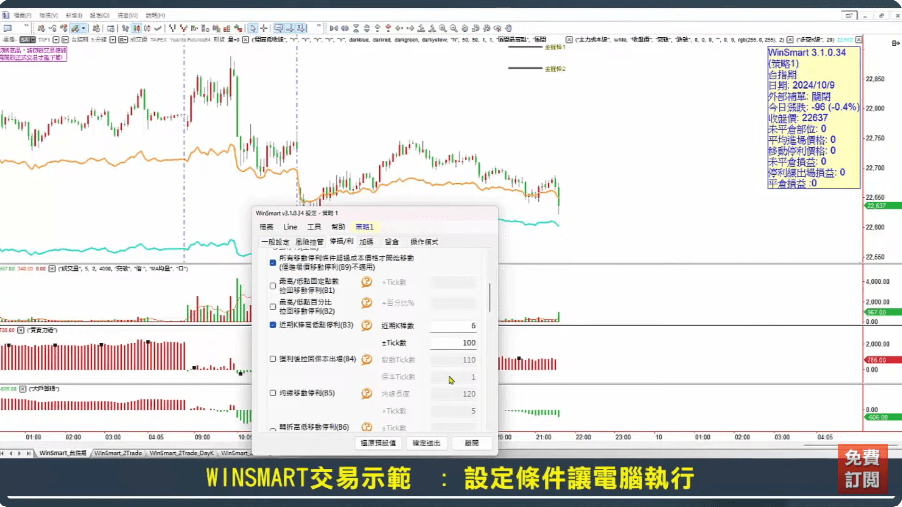Image resolution: width=902 pixels, height=507 pixels.
Task: Switch to the 風險控管 tab
Action: click(x=309, y=242)
